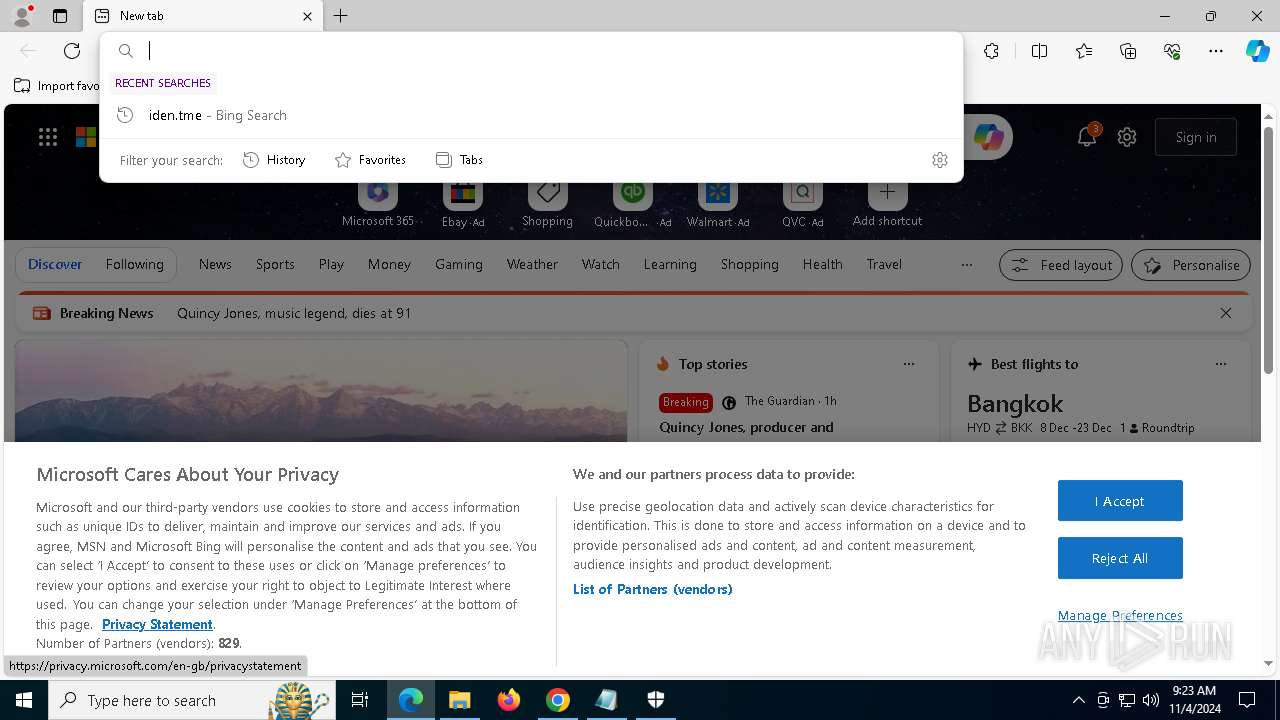Screen dimensions: 1280x720
Task: Open the Privacy Statement link
Action: point(157,624)
